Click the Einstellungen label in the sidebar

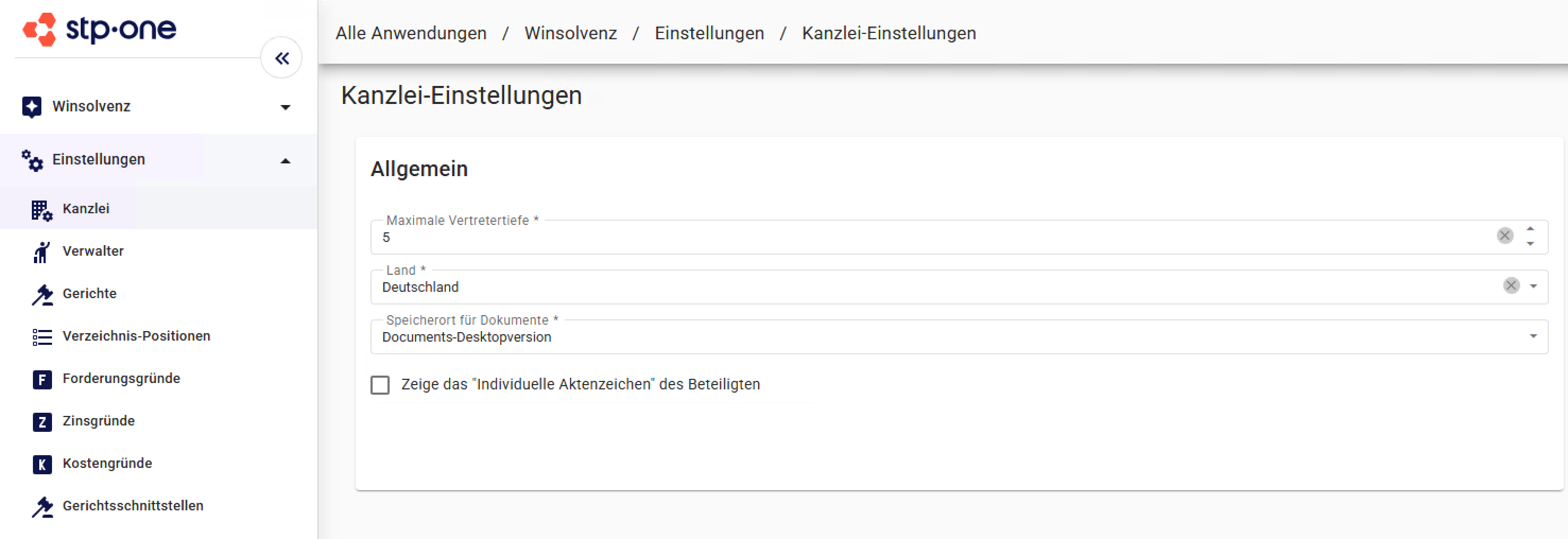coord(99,159)
